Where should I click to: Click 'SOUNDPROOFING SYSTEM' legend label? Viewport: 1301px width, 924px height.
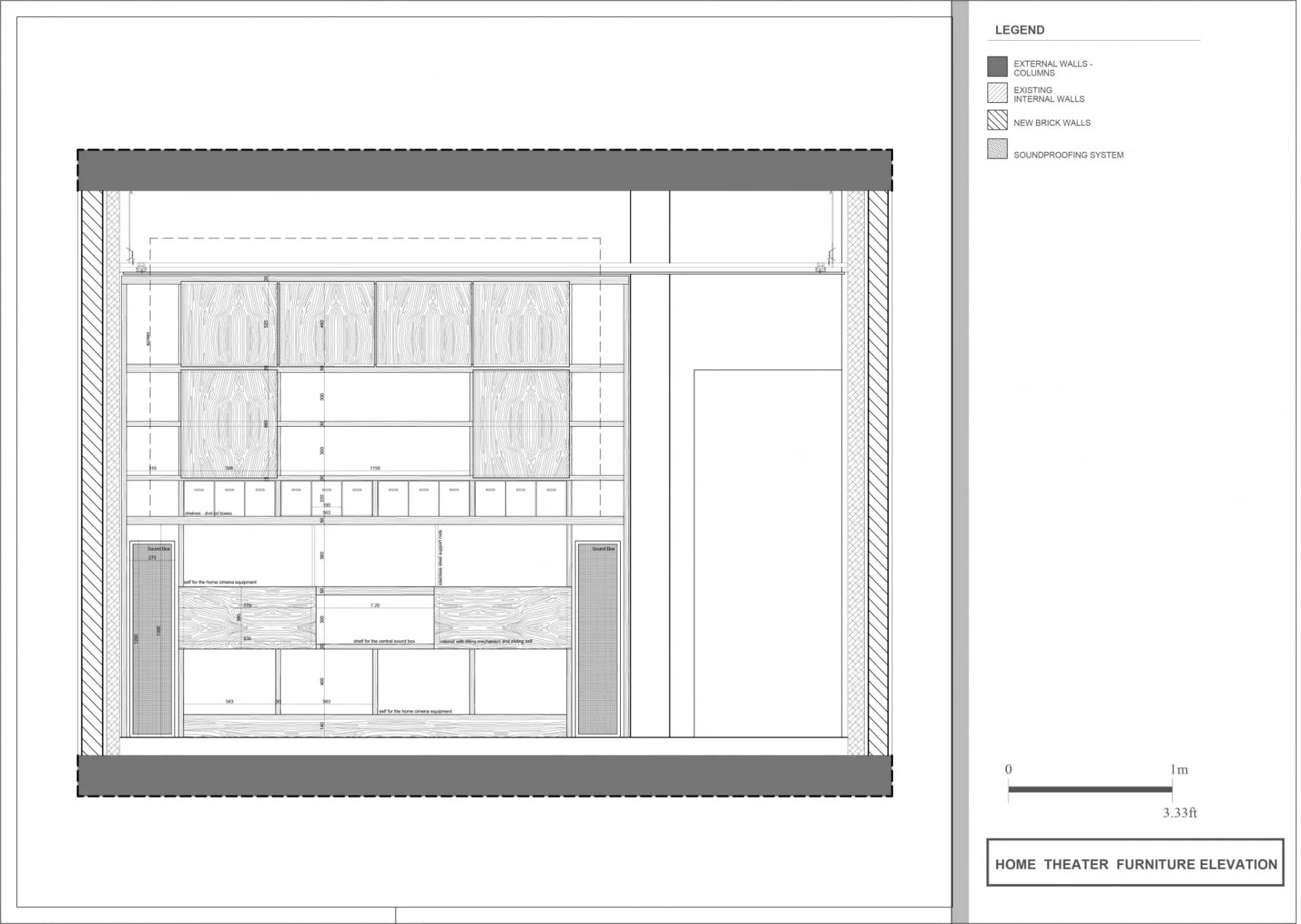click(1068, 155)
